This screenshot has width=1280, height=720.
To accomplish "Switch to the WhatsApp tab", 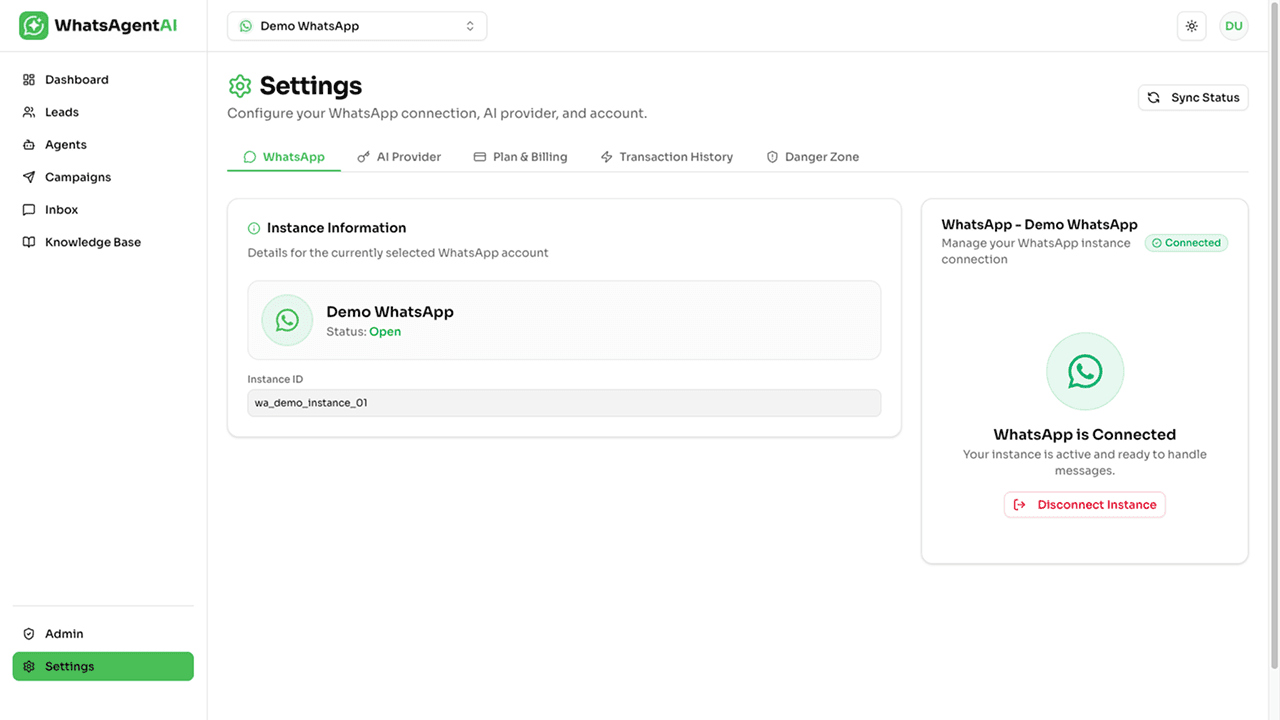I will [x=284, y=157].
